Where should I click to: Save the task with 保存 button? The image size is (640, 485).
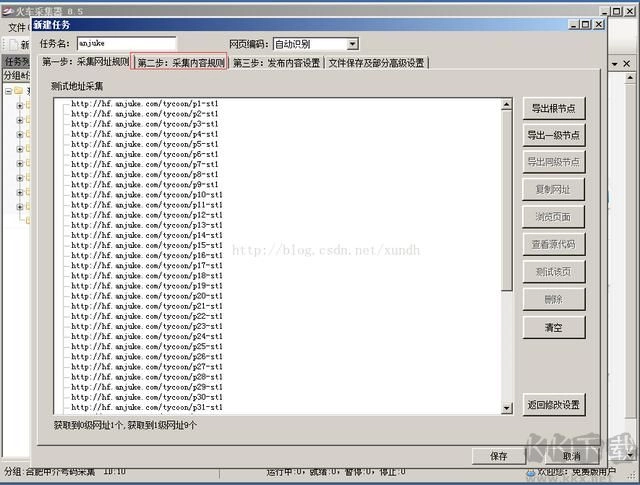click(498, 455)
